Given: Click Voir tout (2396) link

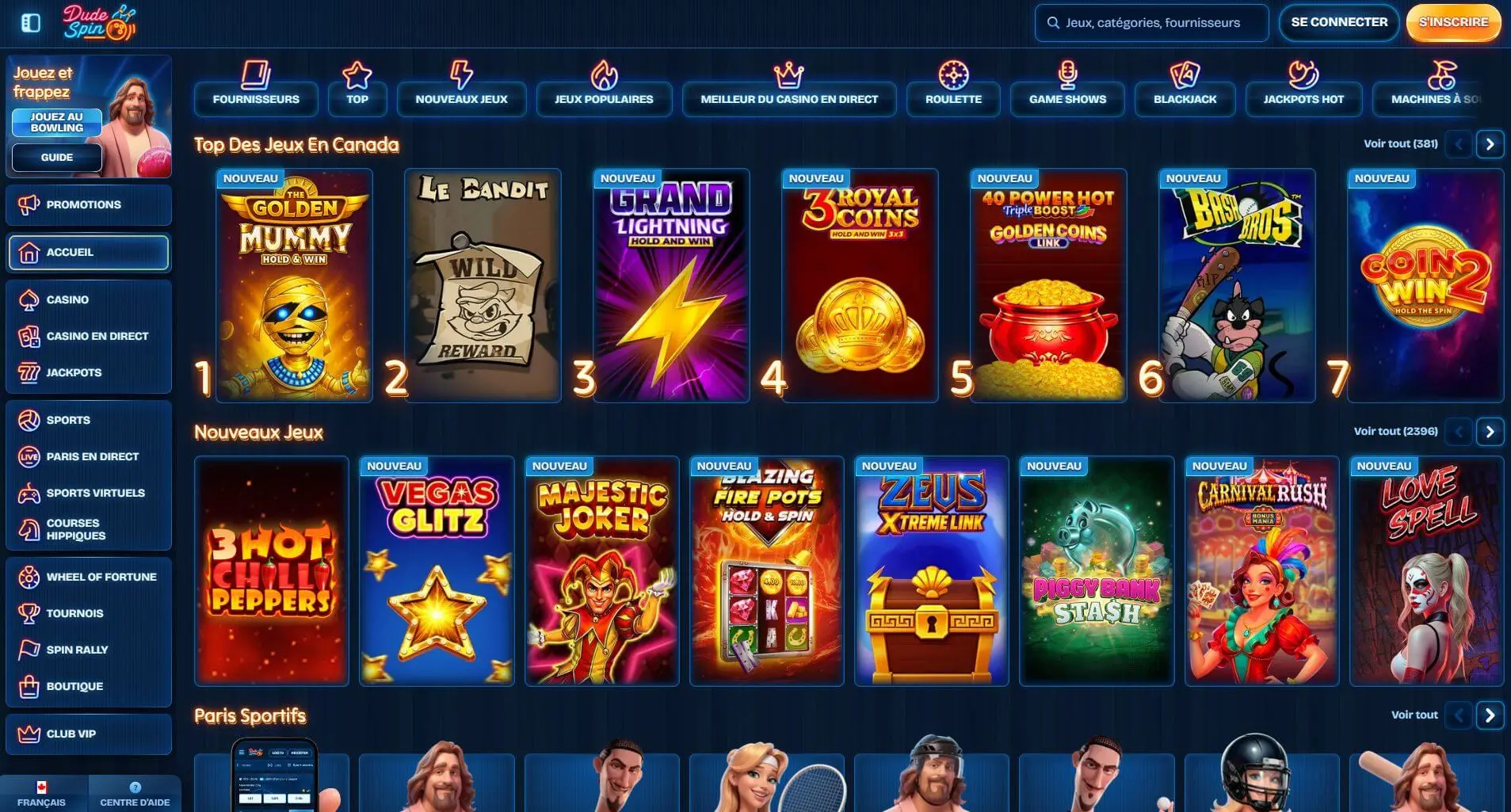Looking at the screenshot, I should [x=1395, y=431].
